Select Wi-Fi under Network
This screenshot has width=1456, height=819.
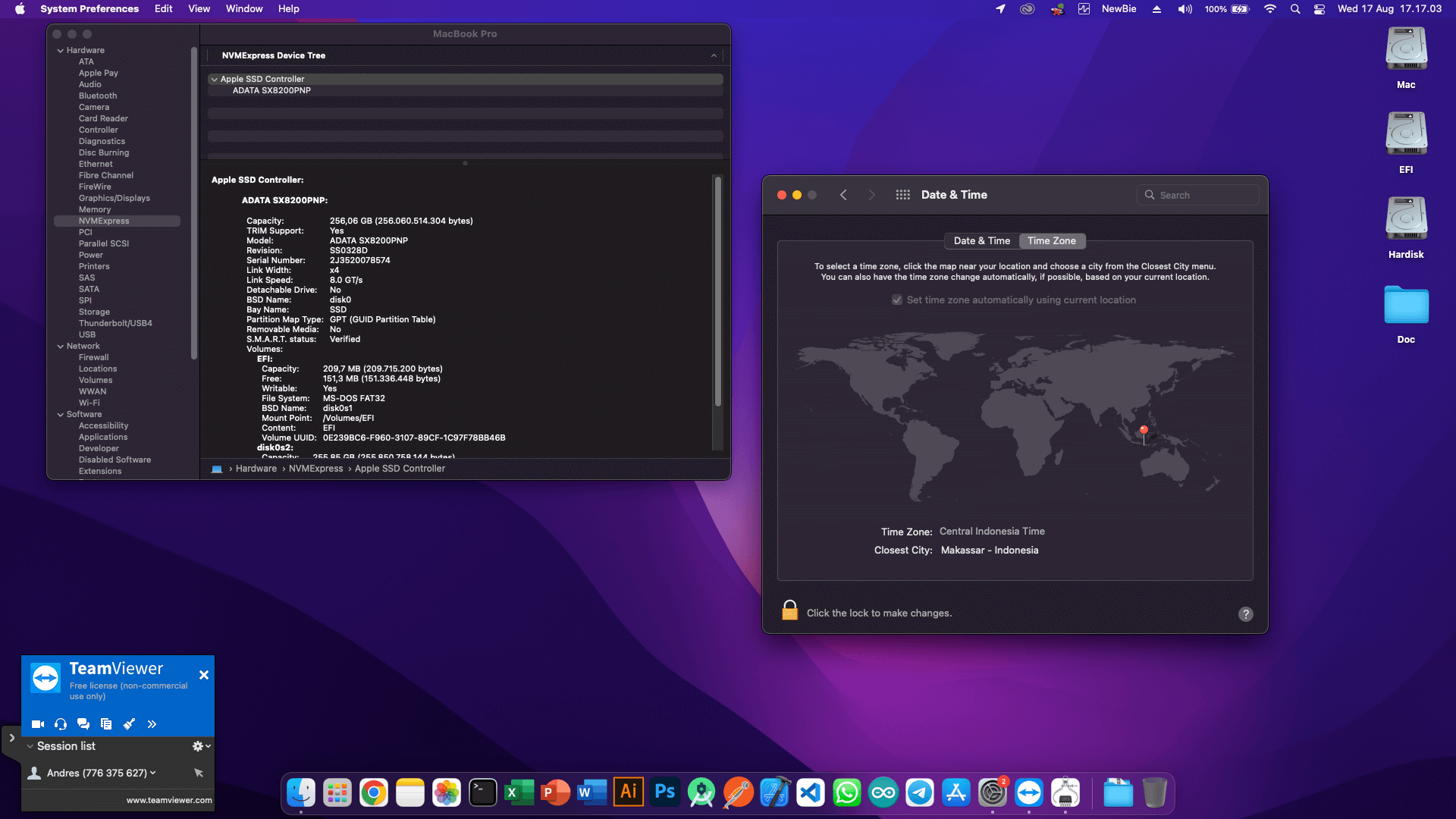coord(89,403)
